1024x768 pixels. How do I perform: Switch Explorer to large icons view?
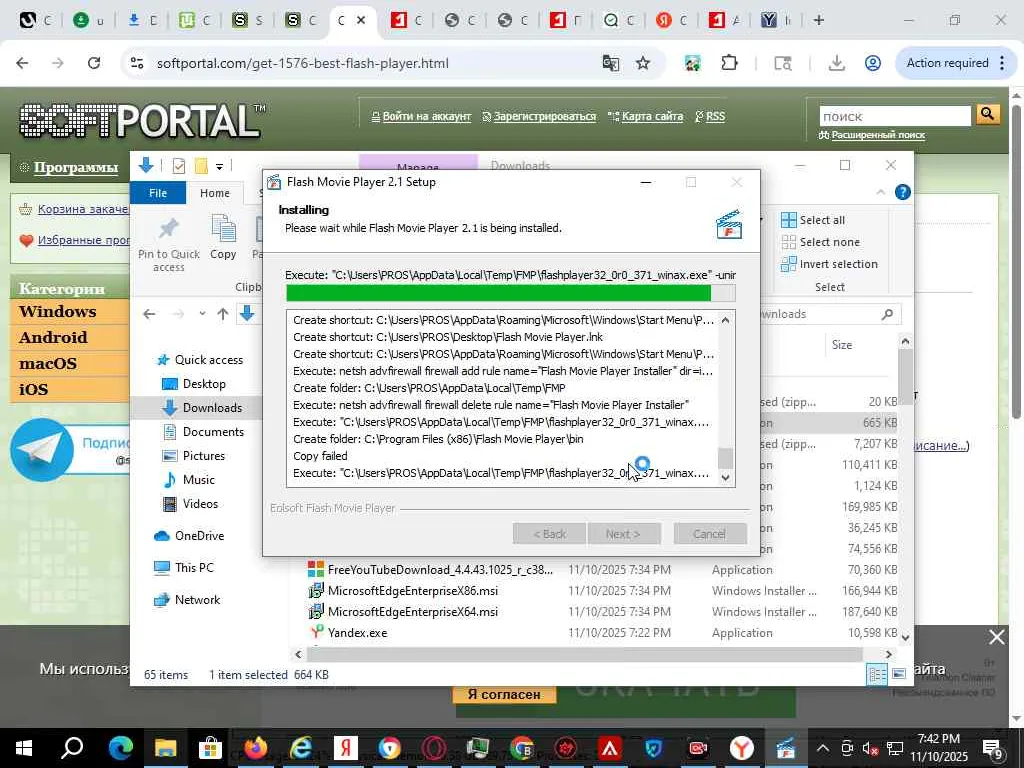(899, 674)
